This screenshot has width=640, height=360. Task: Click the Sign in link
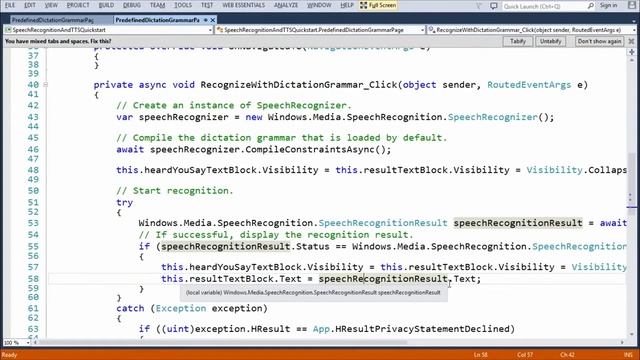(x=609, y=5)
